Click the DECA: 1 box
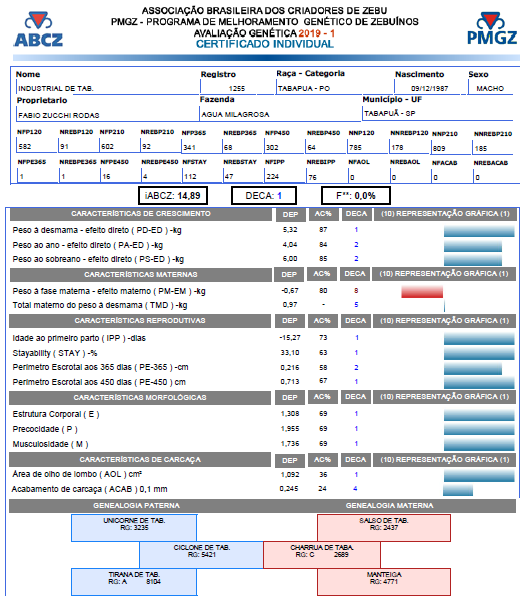Screen dimensions: 520x596 coord(263,196)
